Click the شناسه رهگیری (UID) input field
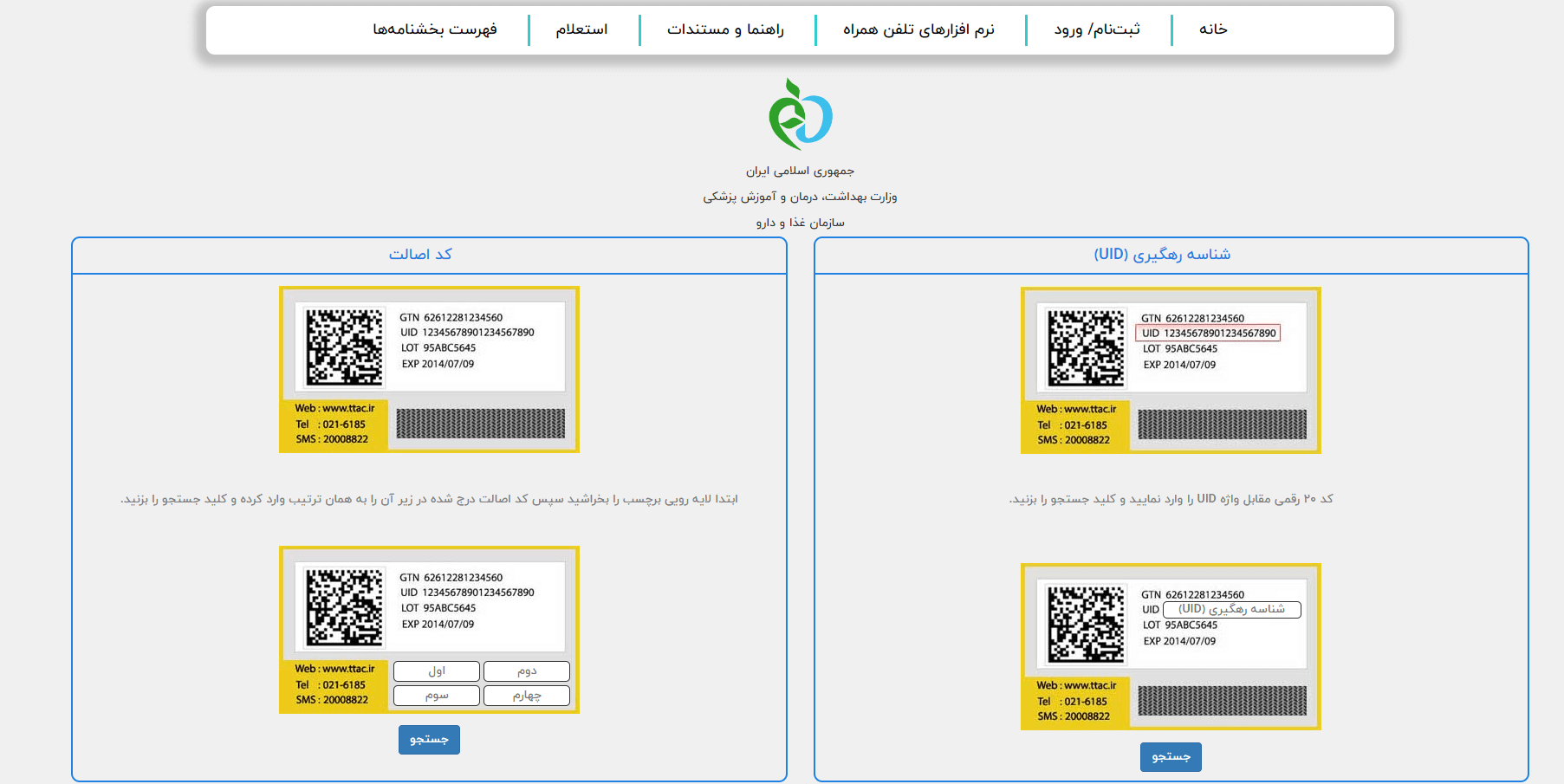Screen dimensions: 1564x784 (x=1231, y=609)
